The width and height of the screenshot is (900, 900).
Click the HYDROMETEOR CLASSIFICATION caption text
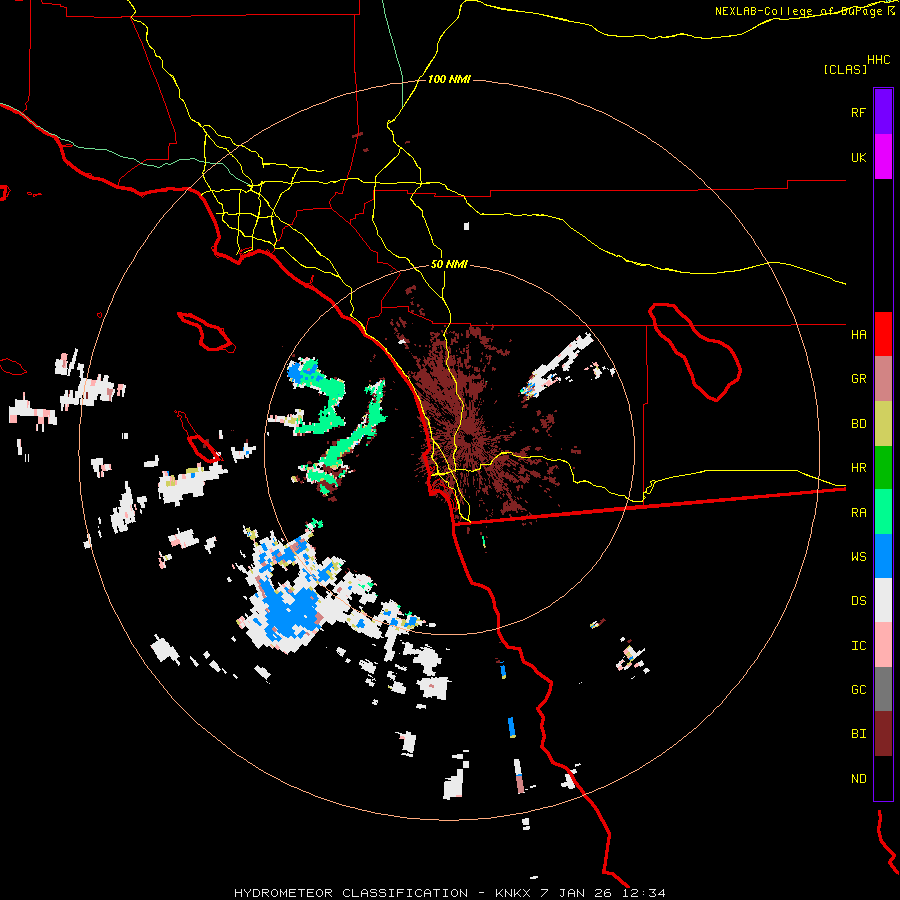pyautogui.click(x=351, y=893)
